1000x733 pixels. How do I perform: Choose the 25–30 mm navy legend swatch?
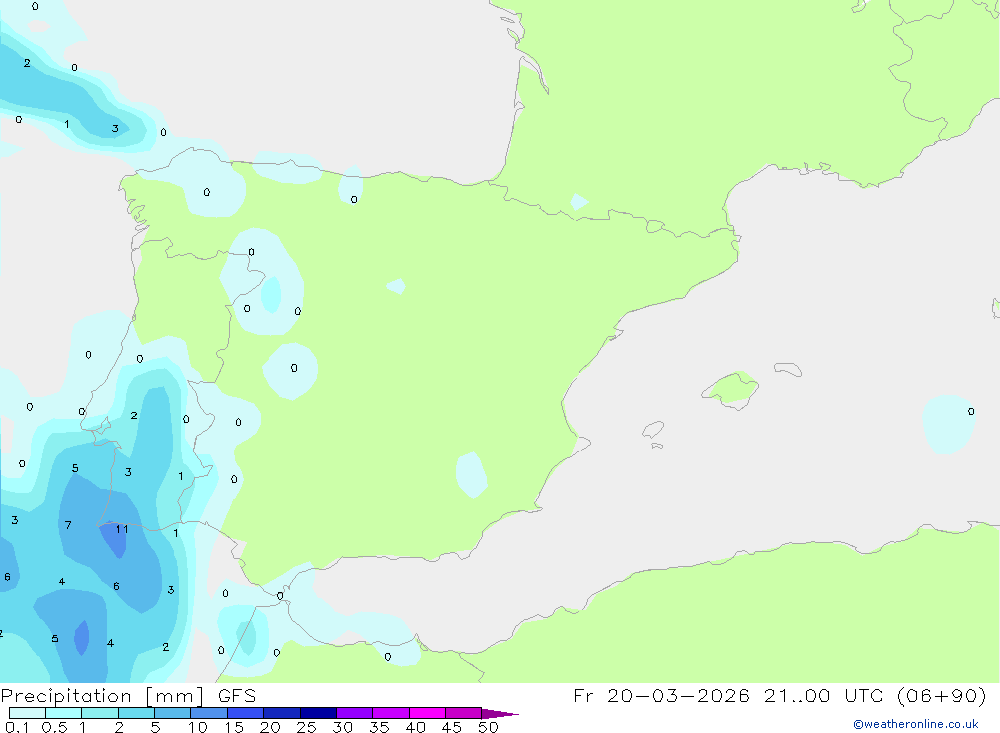[x=318, y=713]
